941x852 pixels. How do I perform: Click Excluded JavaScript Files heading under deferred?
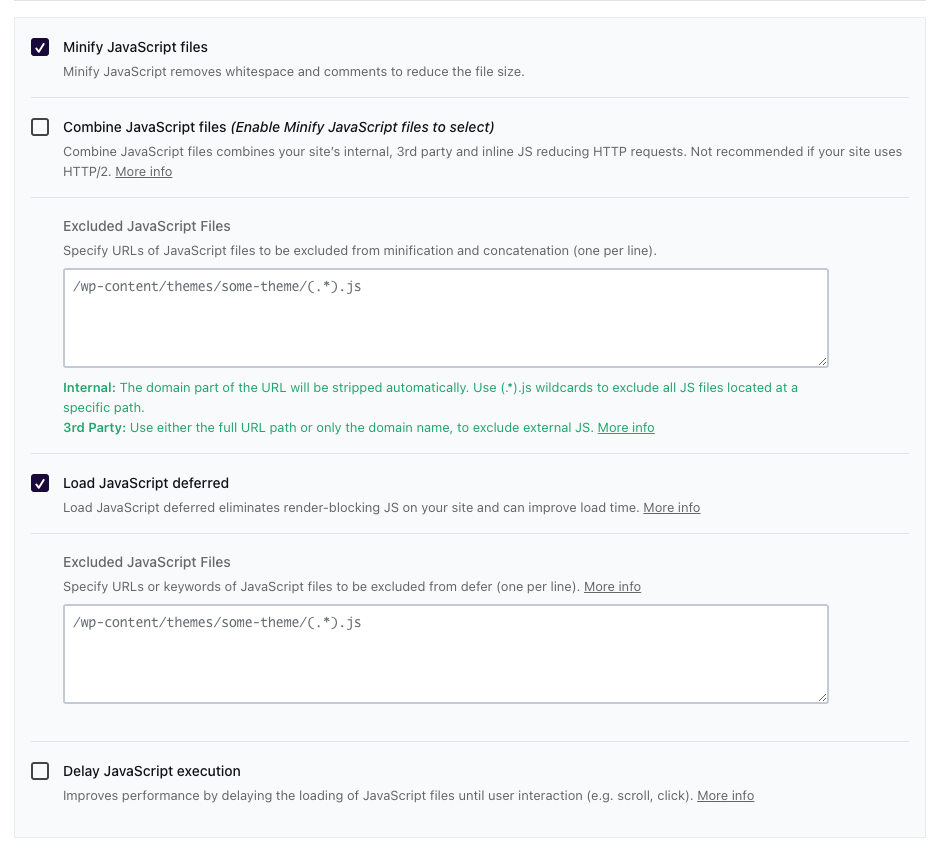[147, 562]
